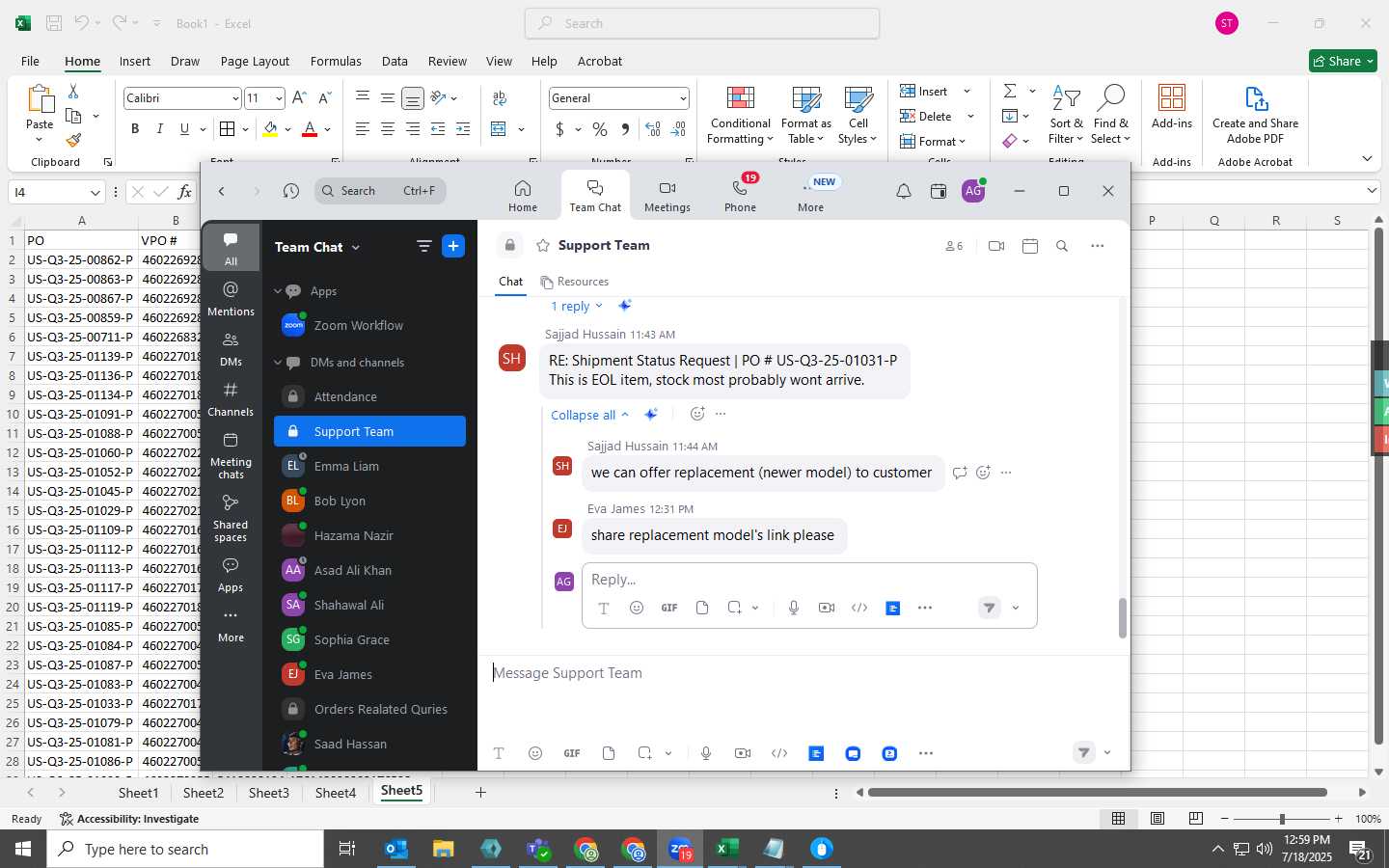The image size is (1389, 868).
Task: Start video meeting with Support Team
Action: (x=996, y=246)
